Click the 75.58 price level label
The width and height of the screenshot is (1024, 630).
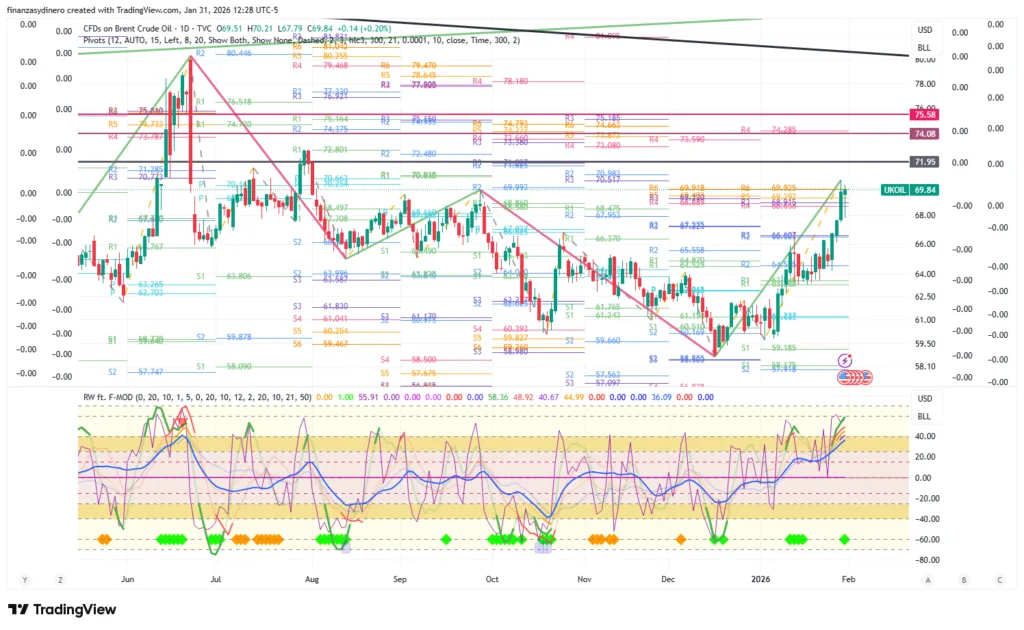(924, 115)
